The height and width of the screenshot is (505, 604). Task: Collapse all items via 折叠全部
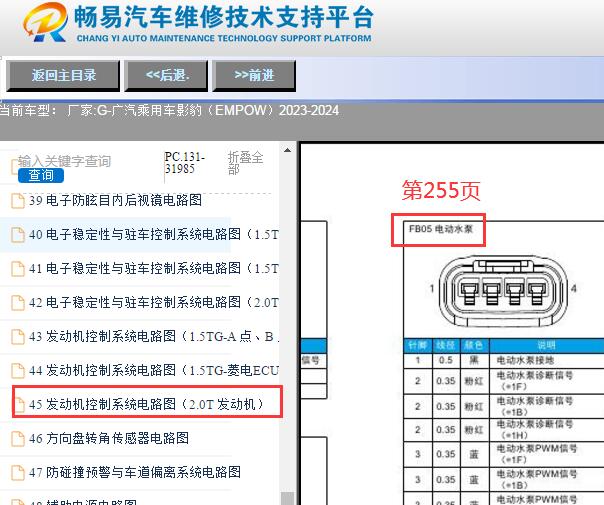(x=245, y=163)
